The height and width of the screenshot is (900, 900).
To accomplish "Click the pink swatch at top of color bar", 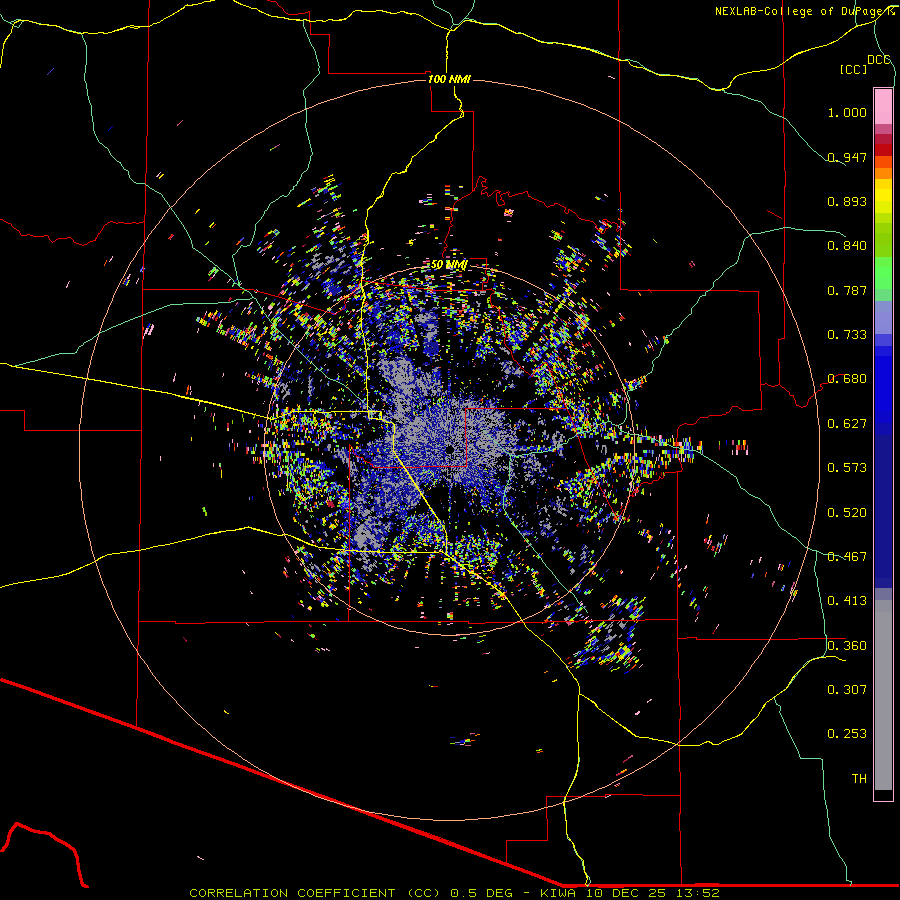I will 883,106.
